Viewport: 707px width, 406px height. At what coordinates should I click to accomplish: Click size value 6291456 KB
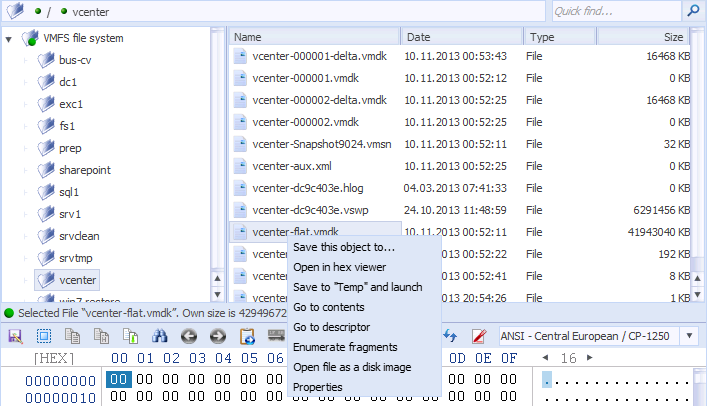[661, 210]
